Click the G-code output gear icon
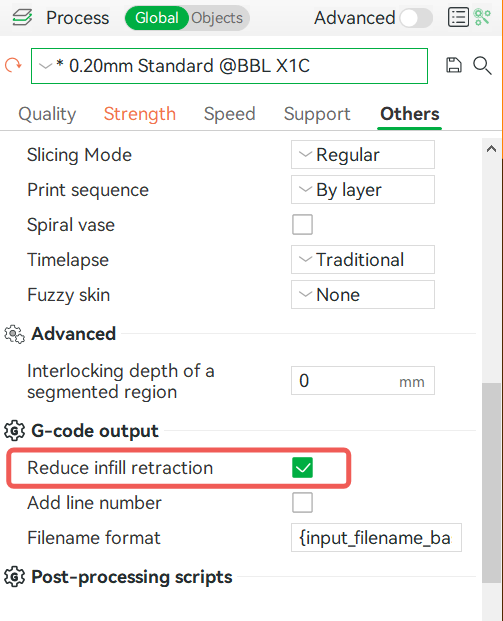Image resolution: width=503 pixels, height=621 pixels. coord(15,431)
